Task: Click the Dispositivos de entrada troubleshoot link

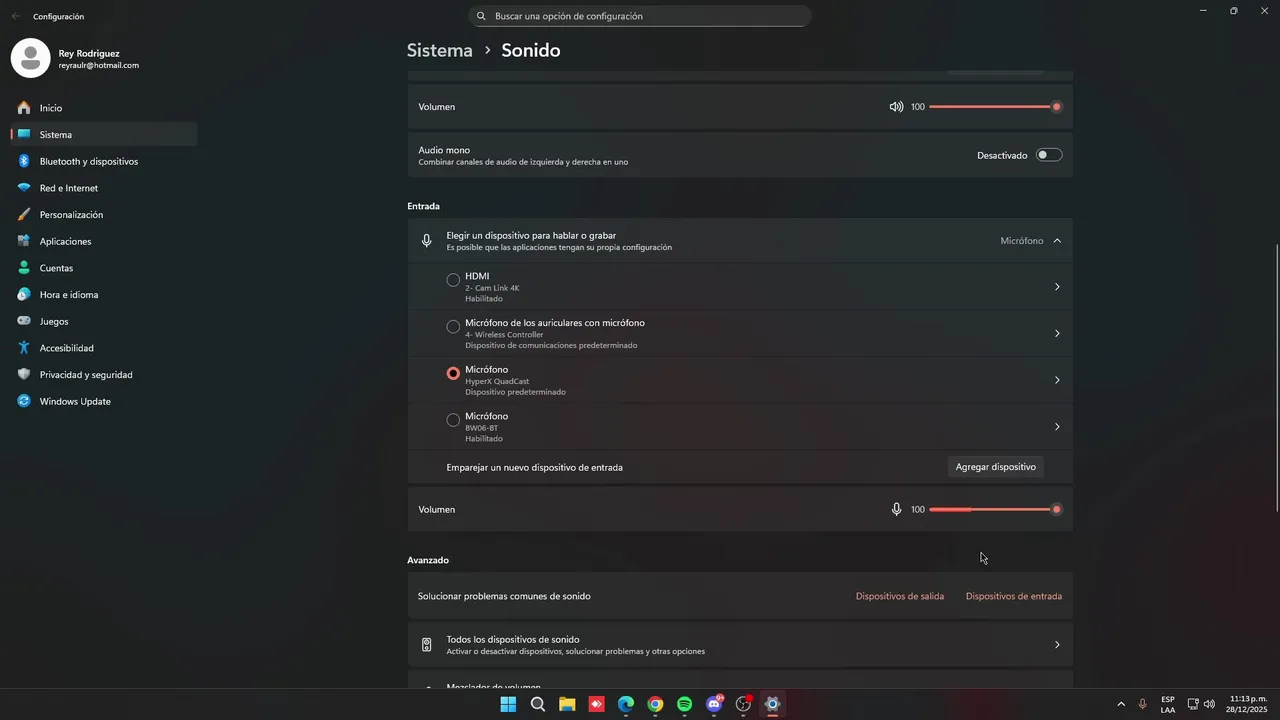Action: 1014,596
